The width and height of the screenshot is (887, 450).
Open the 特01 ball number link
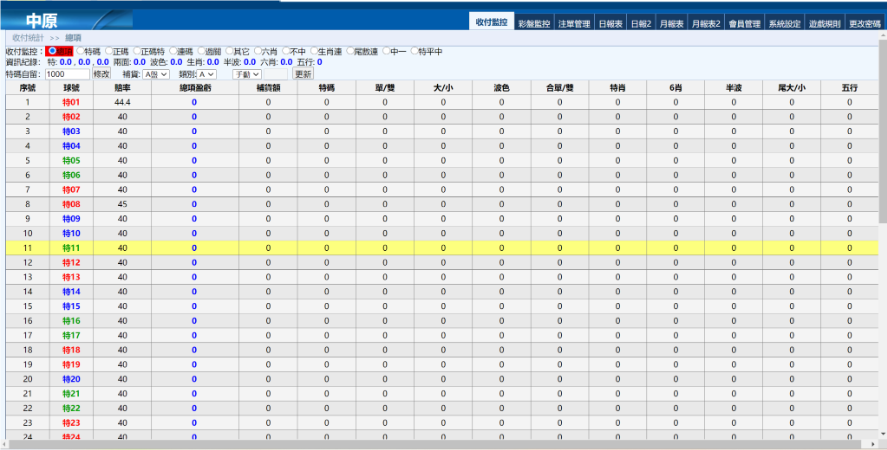point(71,102)
